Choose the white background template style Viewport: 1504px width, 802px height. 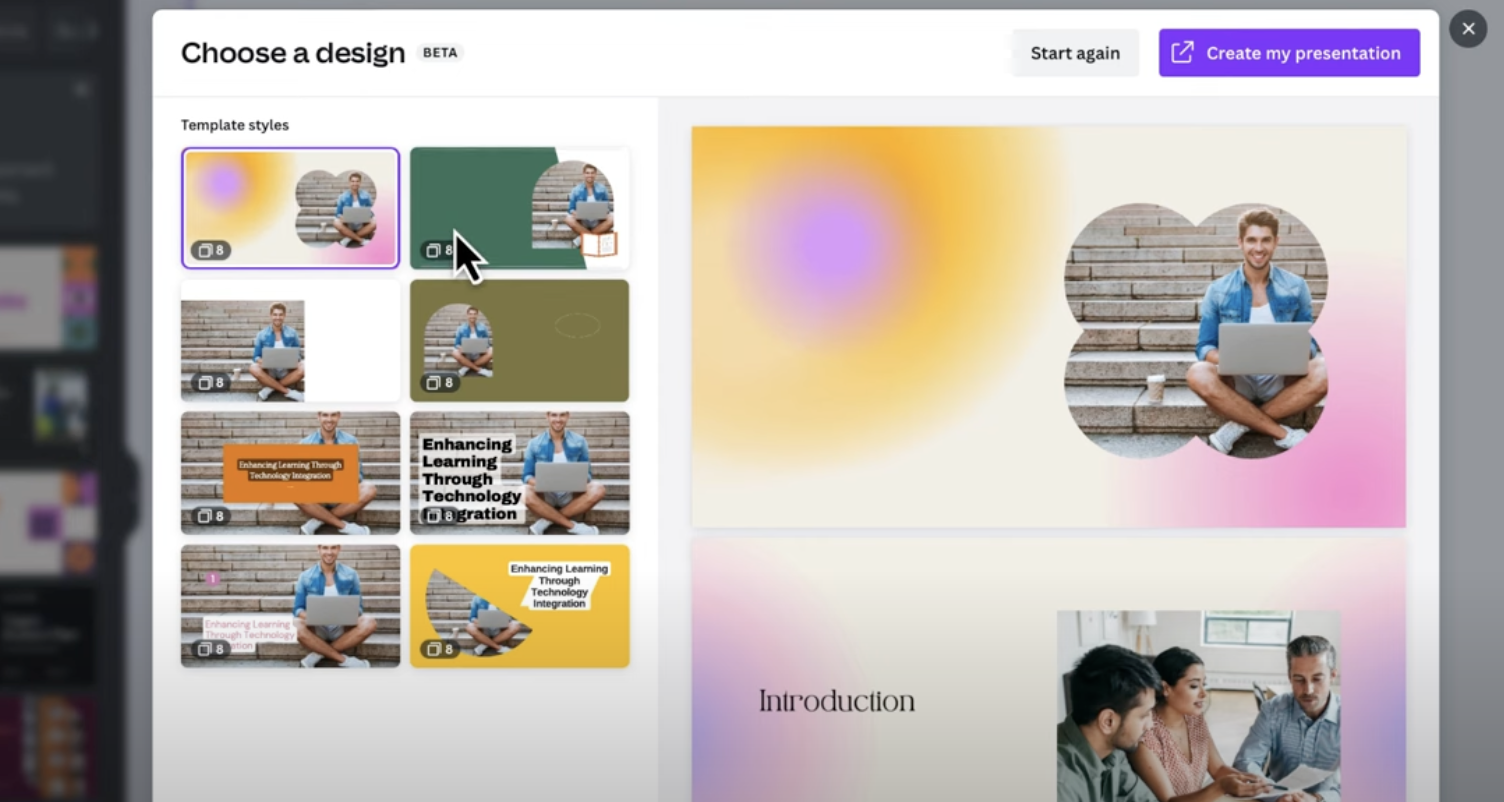(290, 341)
